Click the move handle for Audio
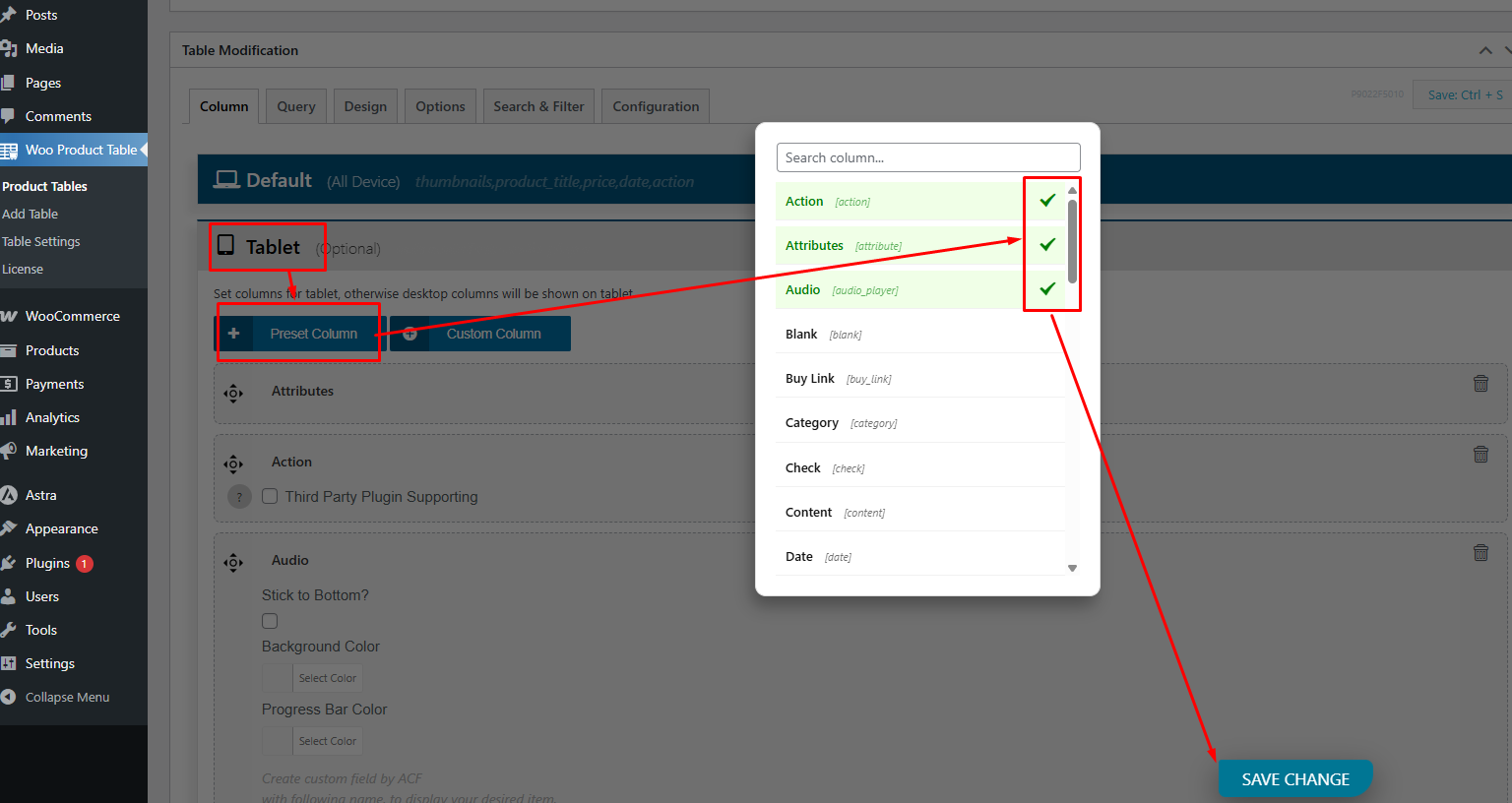 coord(233,563)
